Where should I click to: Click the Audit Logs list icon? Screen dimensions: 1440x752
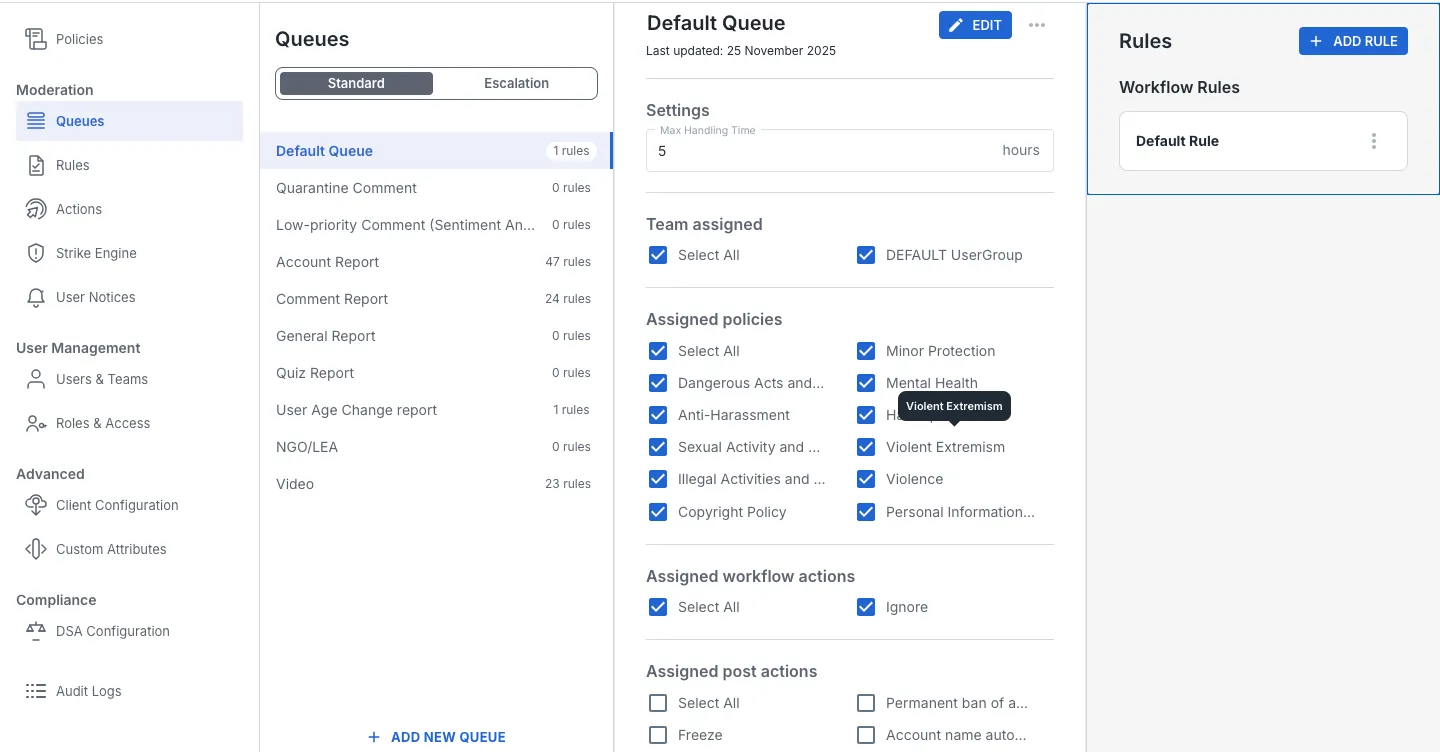tap(36, 691)
